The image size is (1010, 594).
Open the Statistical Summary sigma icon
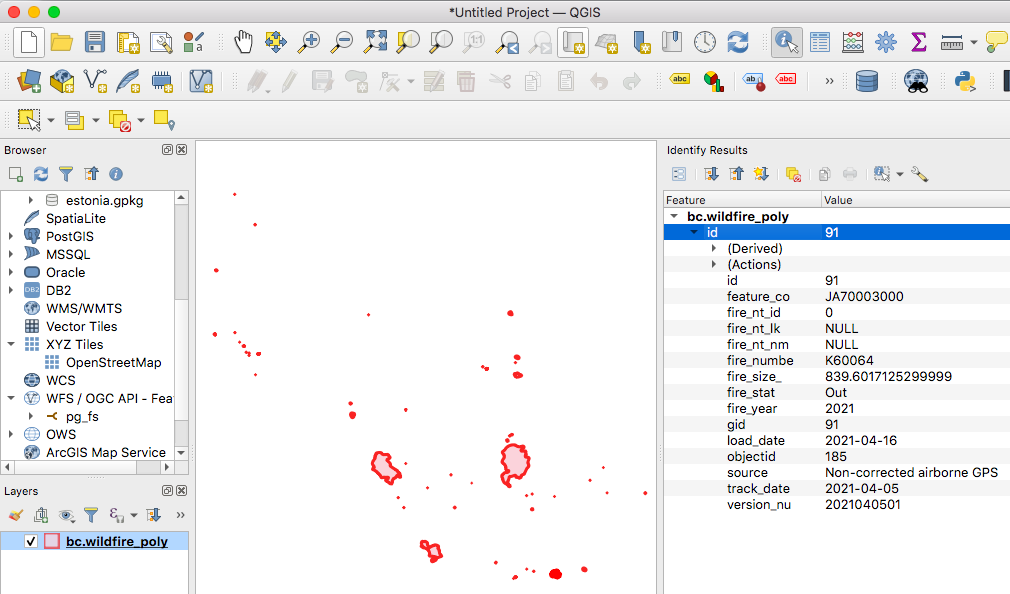coord(919,43)
